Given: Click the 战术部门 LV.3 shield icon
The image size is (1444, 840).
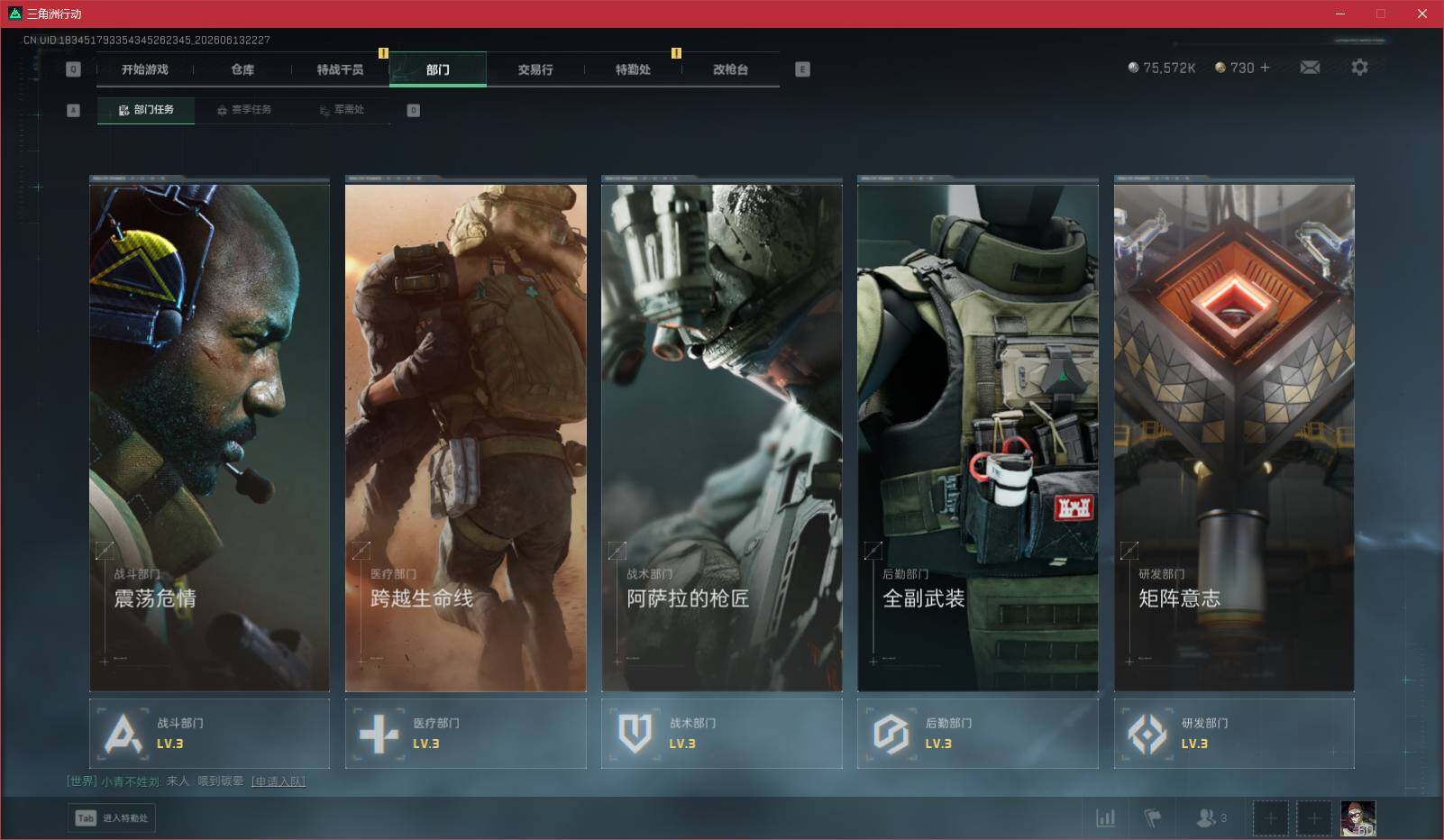Looking at the screenshot, I should (x=635, y=734).
